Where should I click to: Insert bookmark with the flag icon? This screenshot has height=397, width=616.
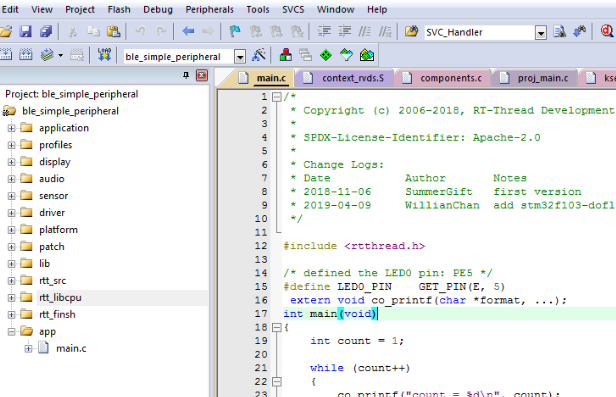coord(235,31)
